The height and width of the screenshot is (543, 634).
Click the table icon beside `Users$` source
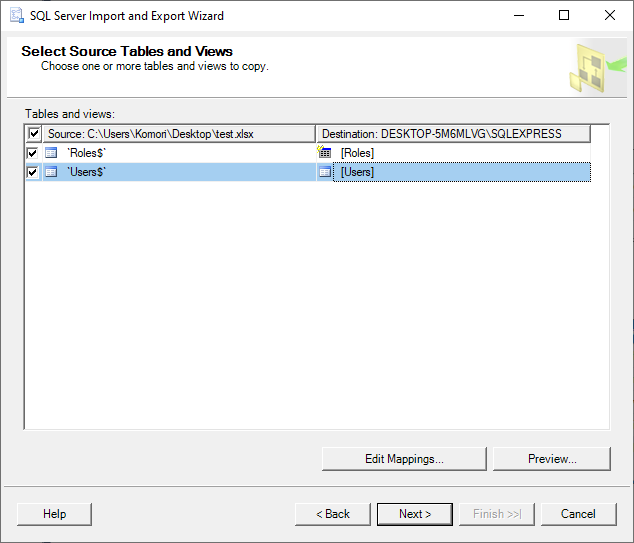[51, 172]
